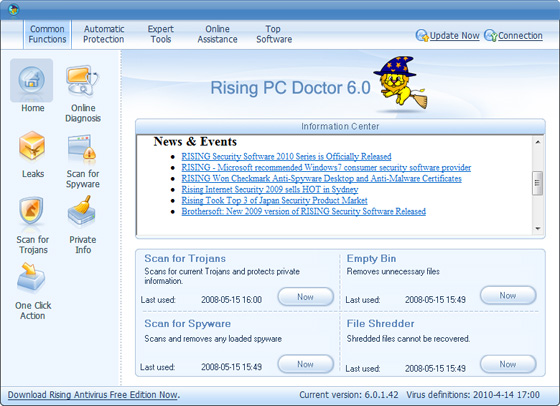Click the Empty Bin heading
The image size is (560, 406).
pos(371,258)
